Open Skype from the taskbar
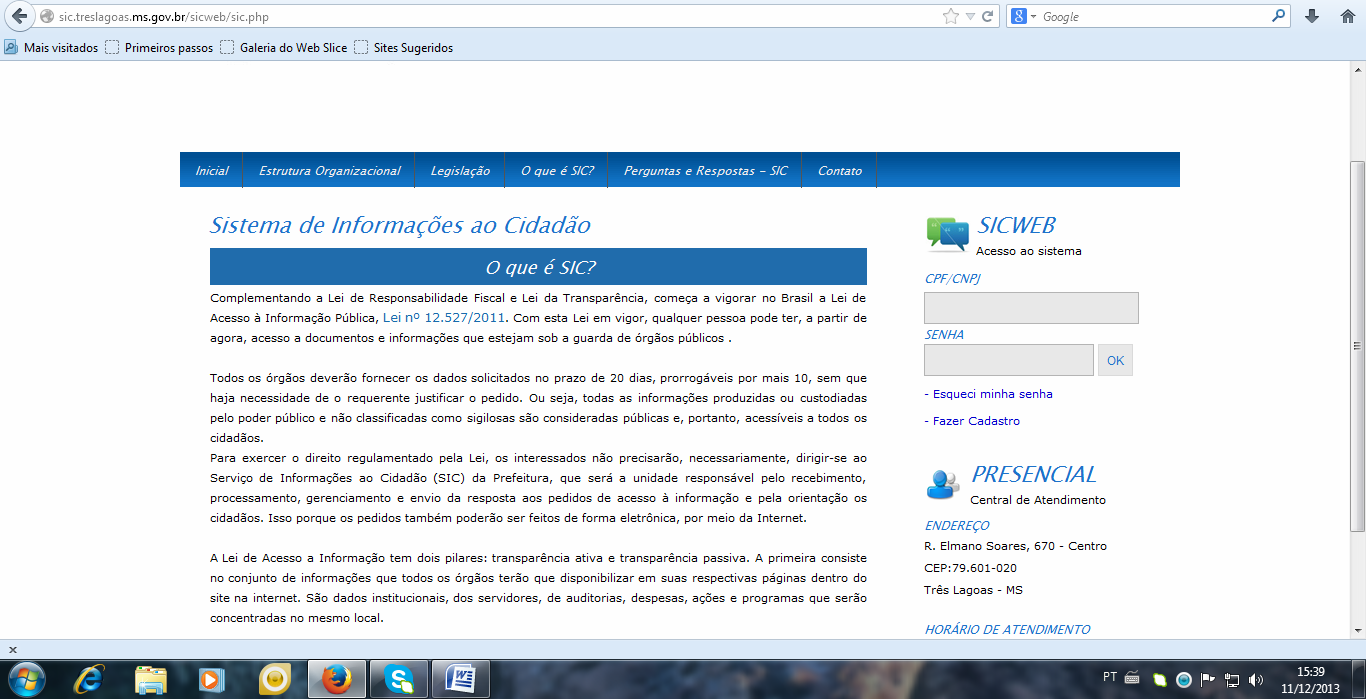This screenshot has height=699, width=1366. pos(399,680)
